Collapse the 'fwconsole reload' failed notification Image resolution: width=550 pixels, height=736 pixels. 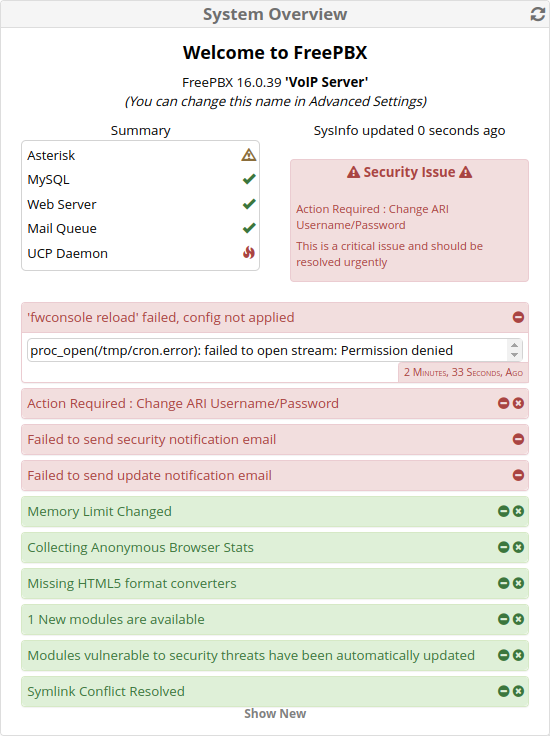coord(518,317)
